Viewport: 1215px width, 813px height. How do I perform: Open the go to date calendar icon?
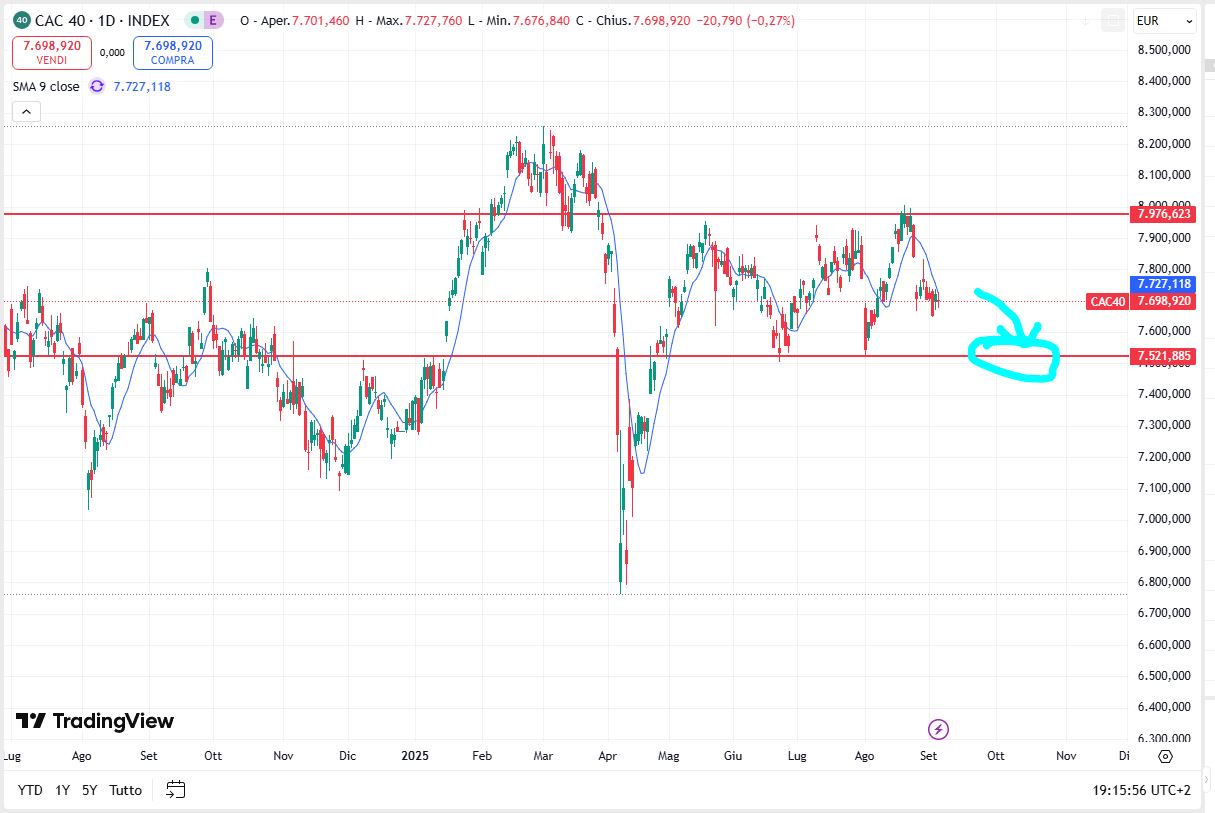[176, 789]
